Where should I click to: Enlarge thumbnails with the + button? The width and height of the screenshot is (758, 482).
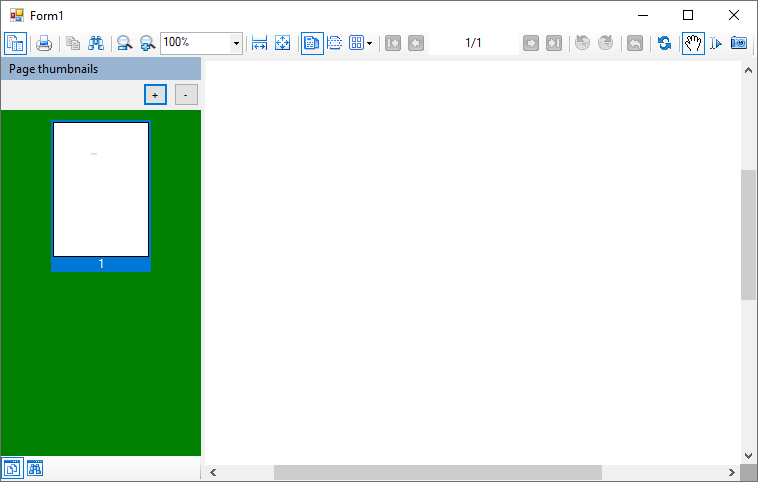tap(155, 95)
